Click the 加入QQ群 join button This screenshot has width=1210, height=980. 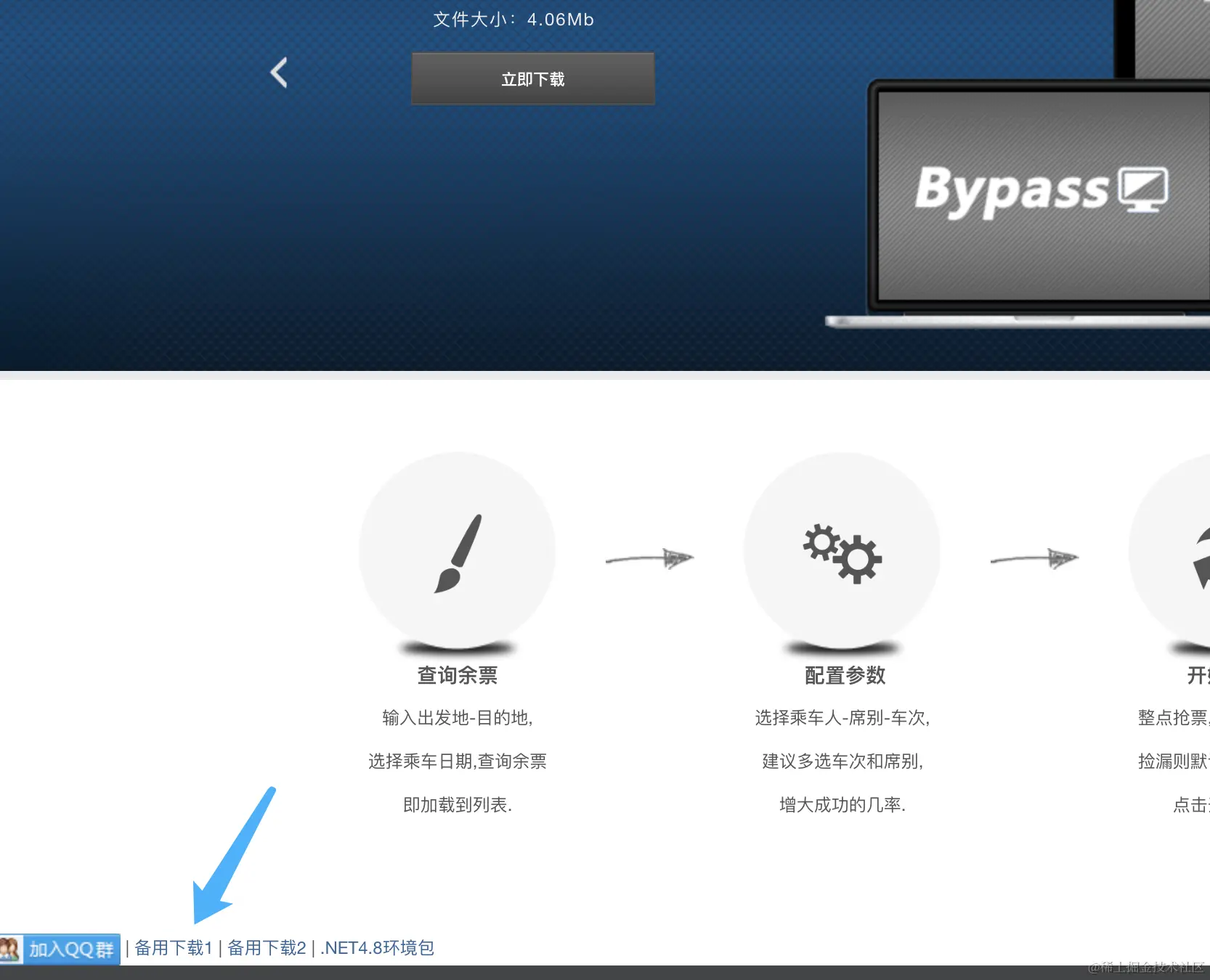60,949
